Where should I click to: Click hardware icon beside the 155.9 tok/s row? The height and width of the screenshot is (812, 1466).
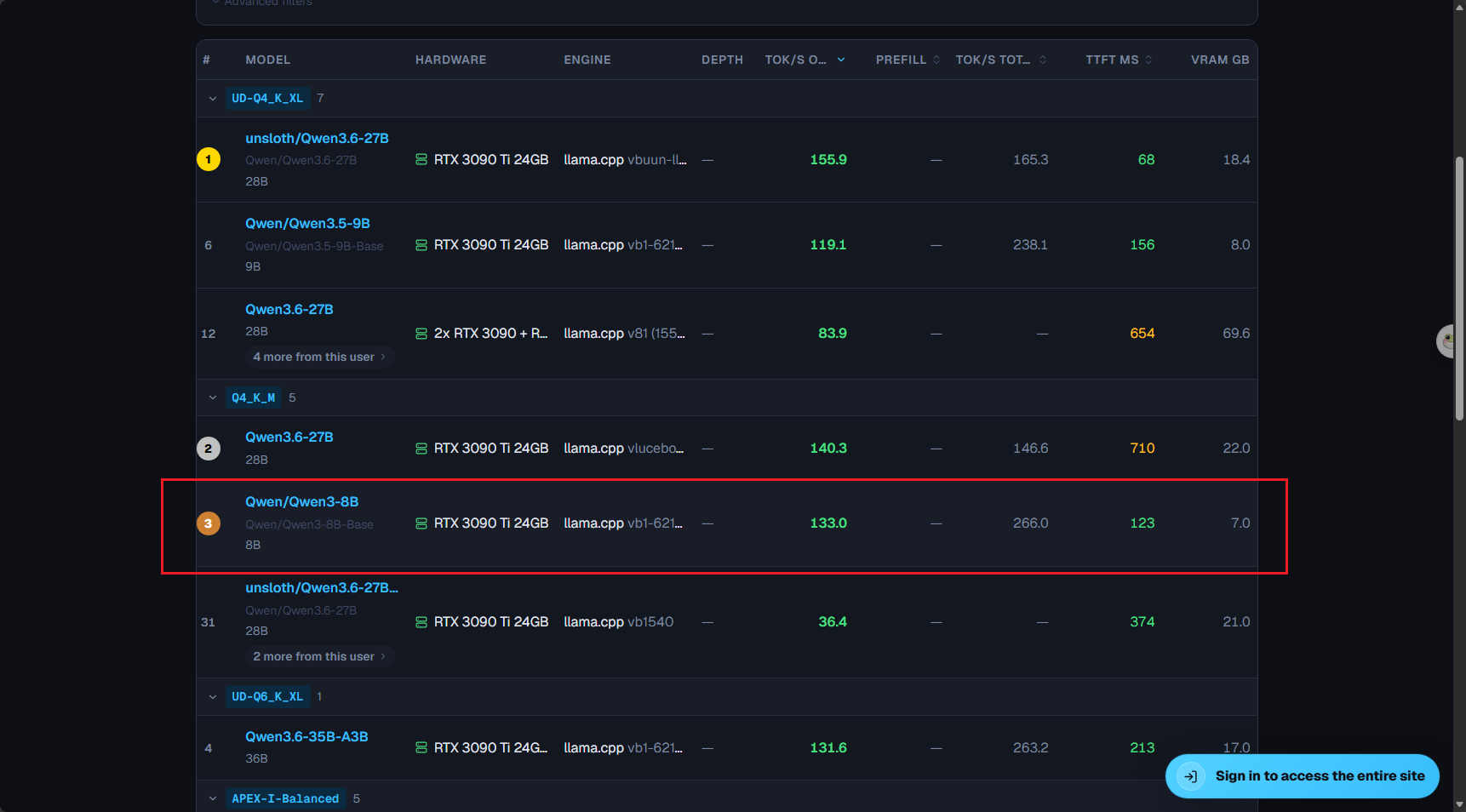point(421,160)
